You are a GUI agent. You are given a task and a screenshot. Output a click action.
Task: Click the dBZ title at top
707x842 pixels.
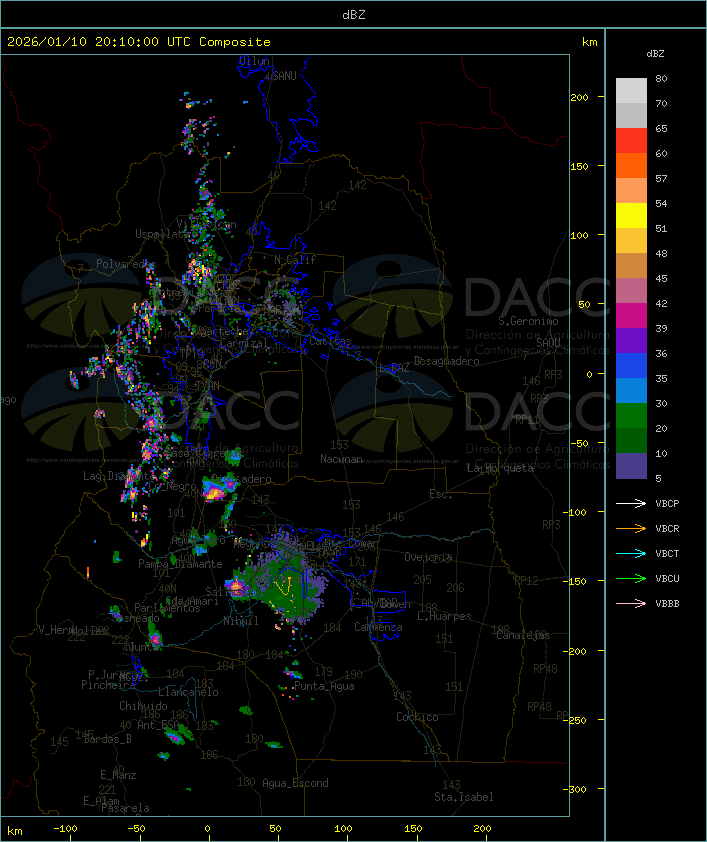[x=353, y=14]
